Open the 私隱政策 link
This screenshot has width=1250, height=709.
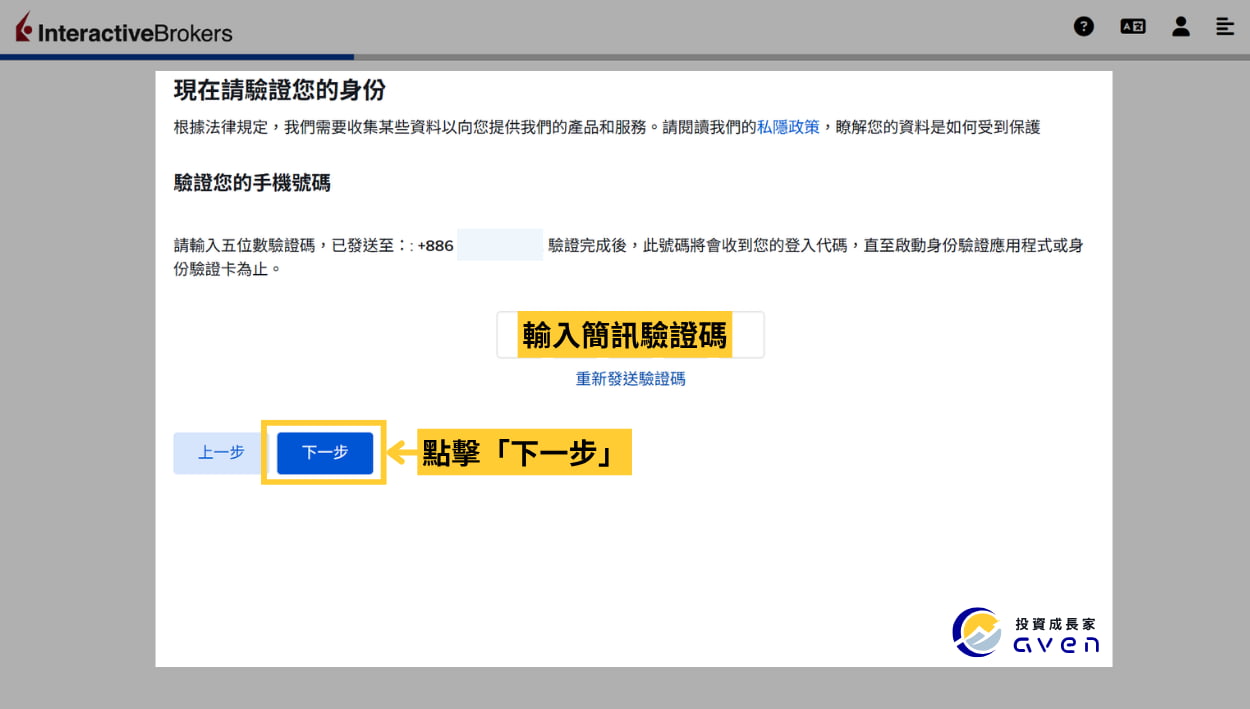pyautogui.click(x=788, y=127)
